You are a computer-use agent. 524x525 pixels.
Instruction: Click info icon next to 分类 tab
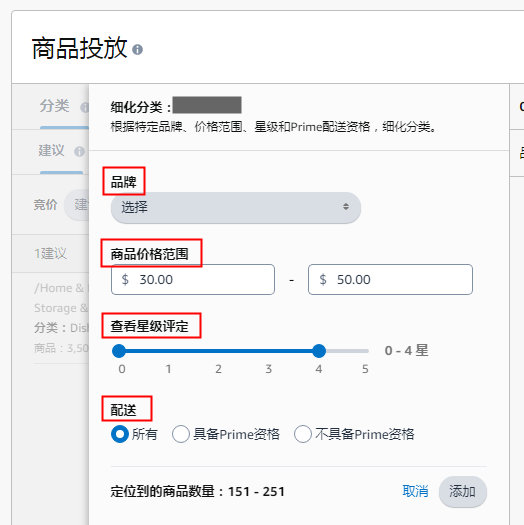85,107
